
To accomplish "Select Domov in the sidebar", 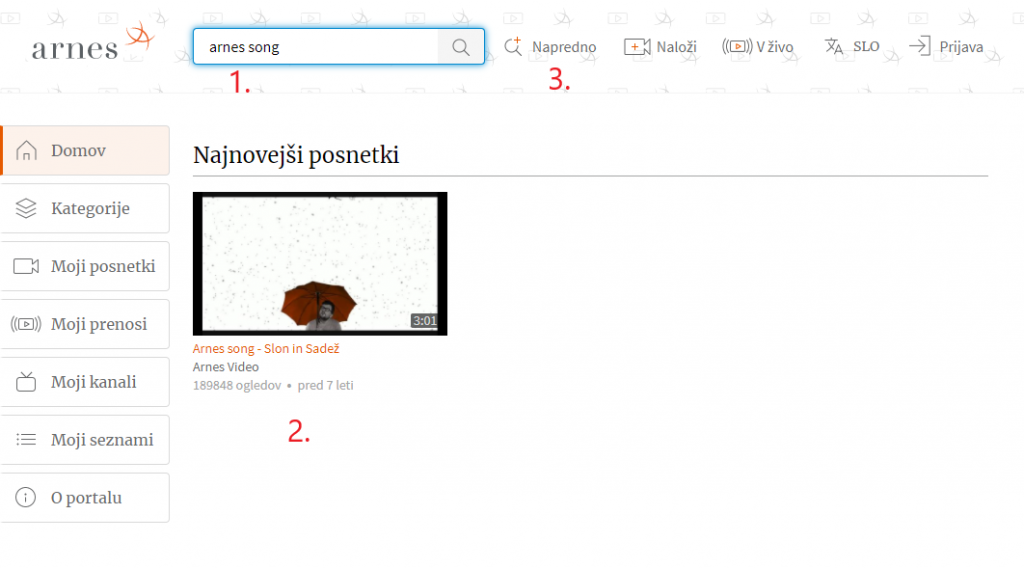I will tap(86, 150).
